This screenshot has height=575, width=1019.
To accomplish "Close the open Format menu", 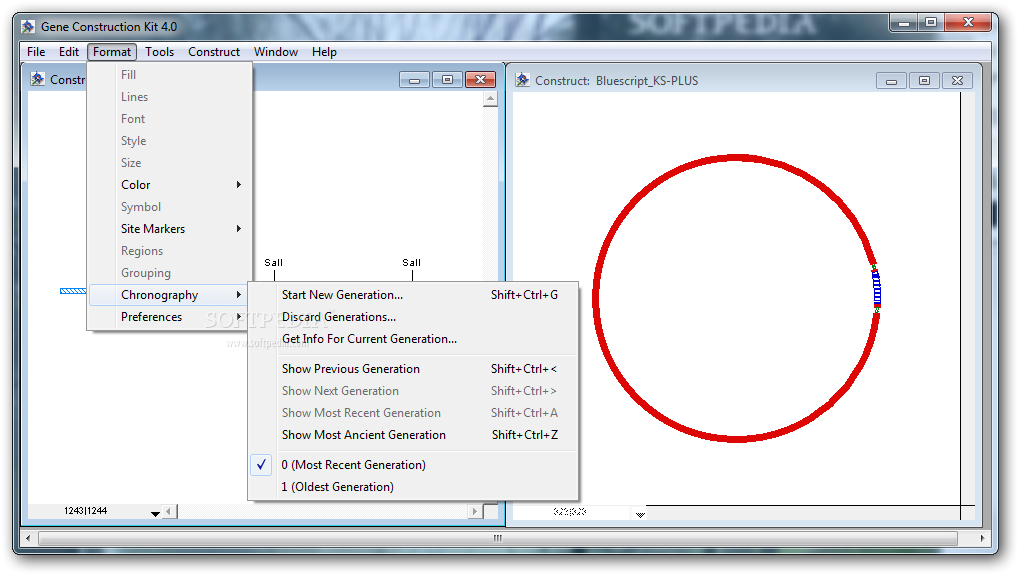I will pos(112,52).
